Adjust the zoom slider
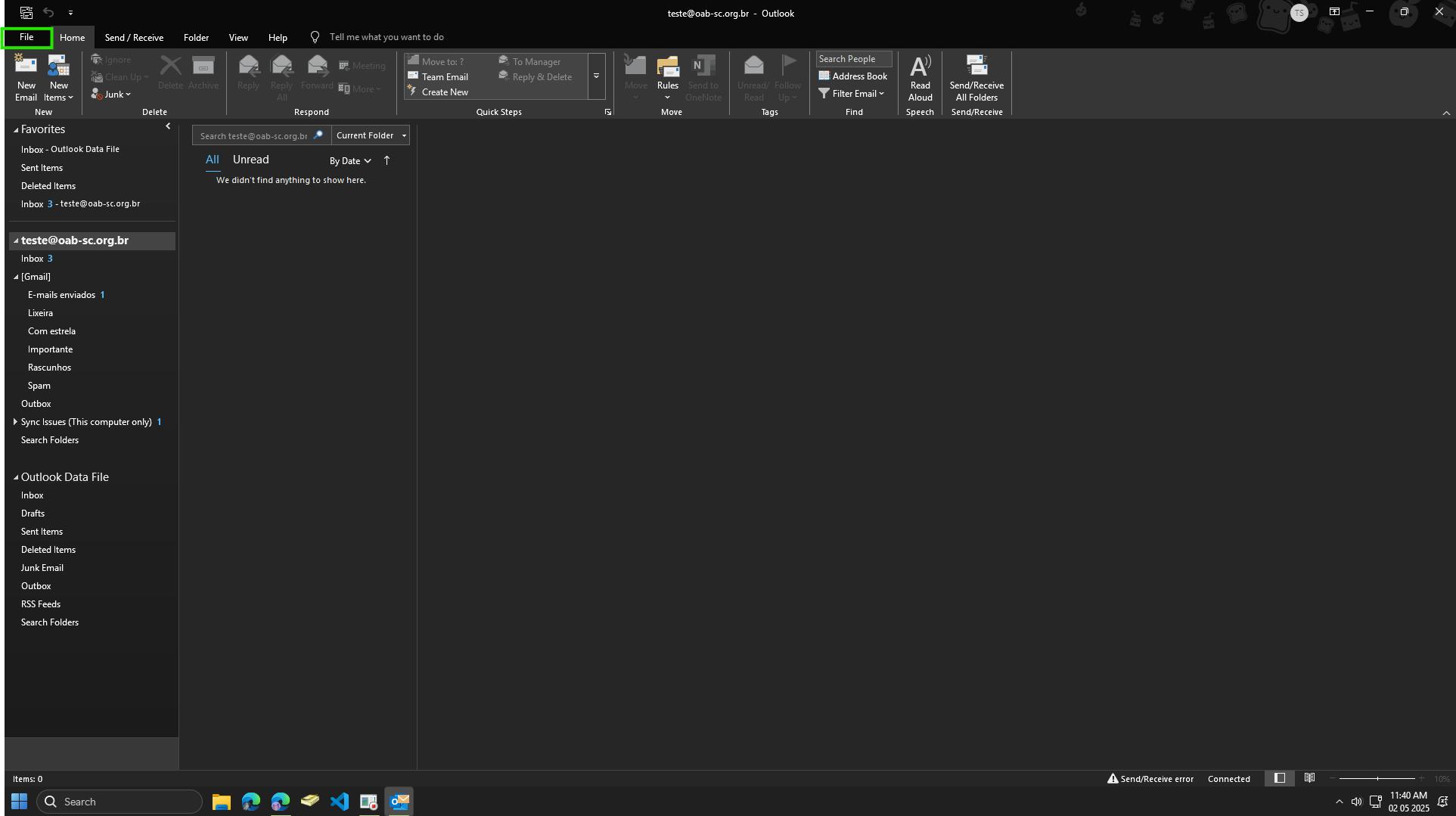Screen dimensions: 1456x816 (1377, 779)
